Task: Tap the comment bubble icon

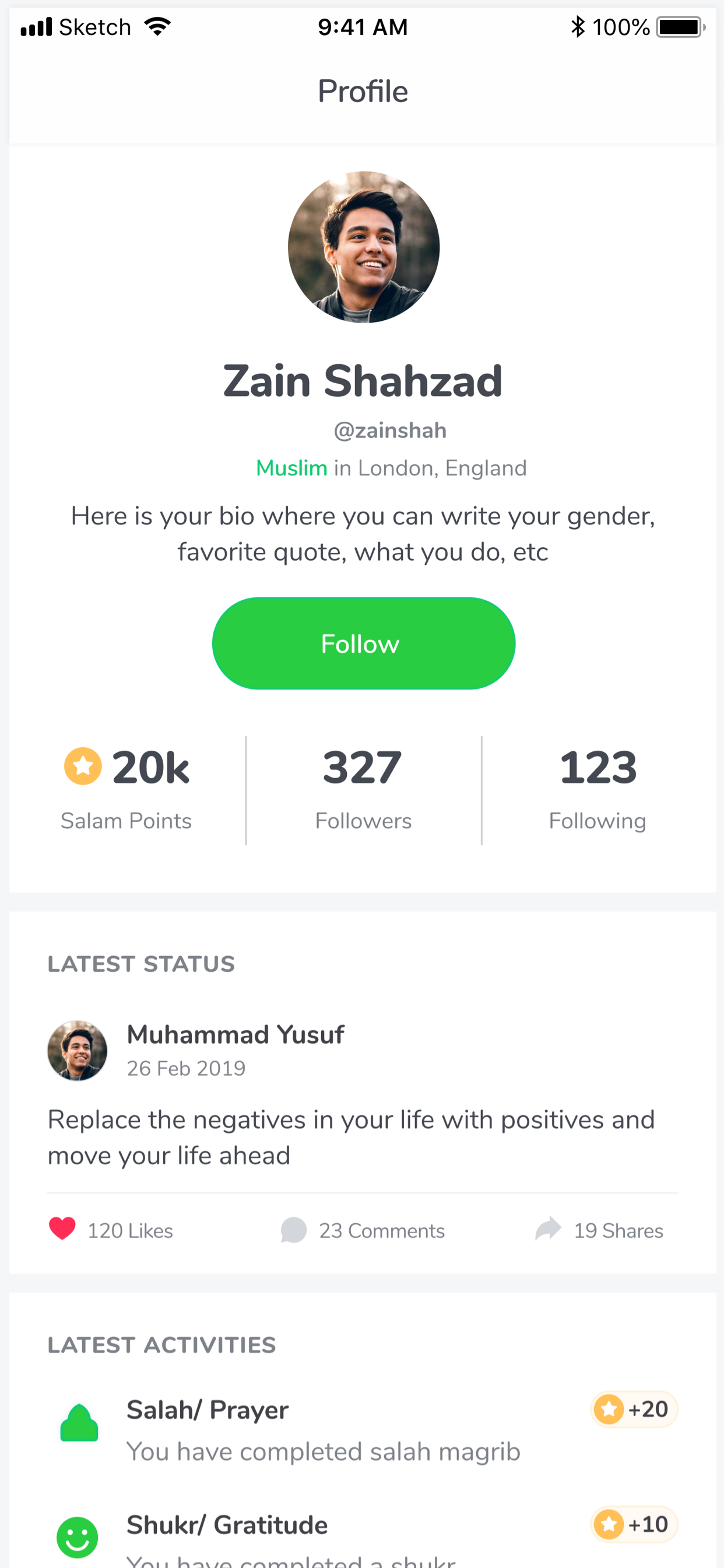Action: coord(293,1230)
